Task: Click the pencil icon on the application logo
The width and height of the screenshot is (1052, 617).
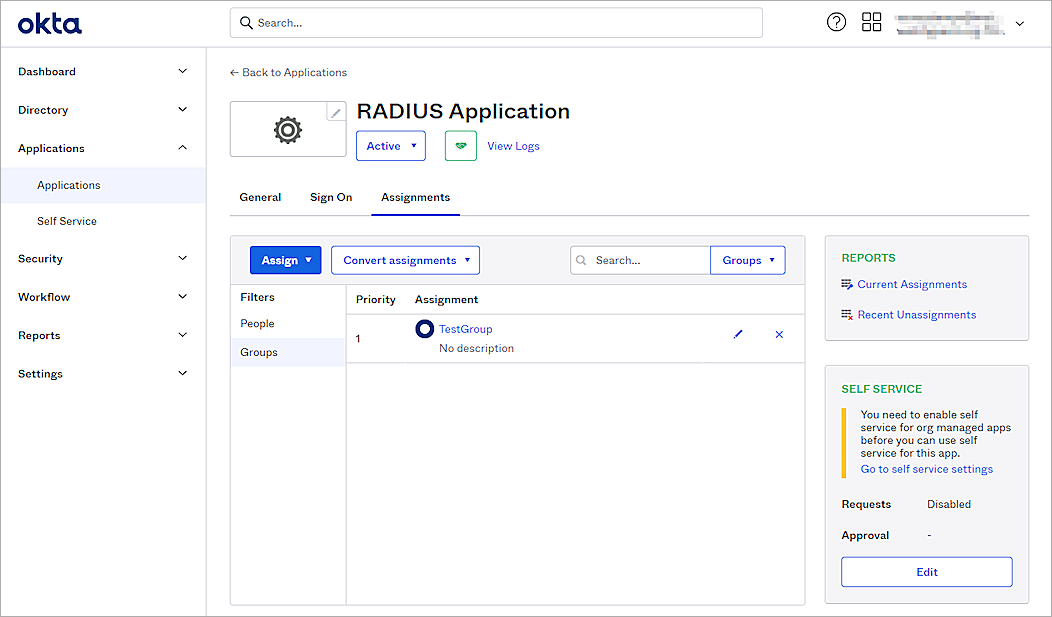Action: (x=336, y=111)
